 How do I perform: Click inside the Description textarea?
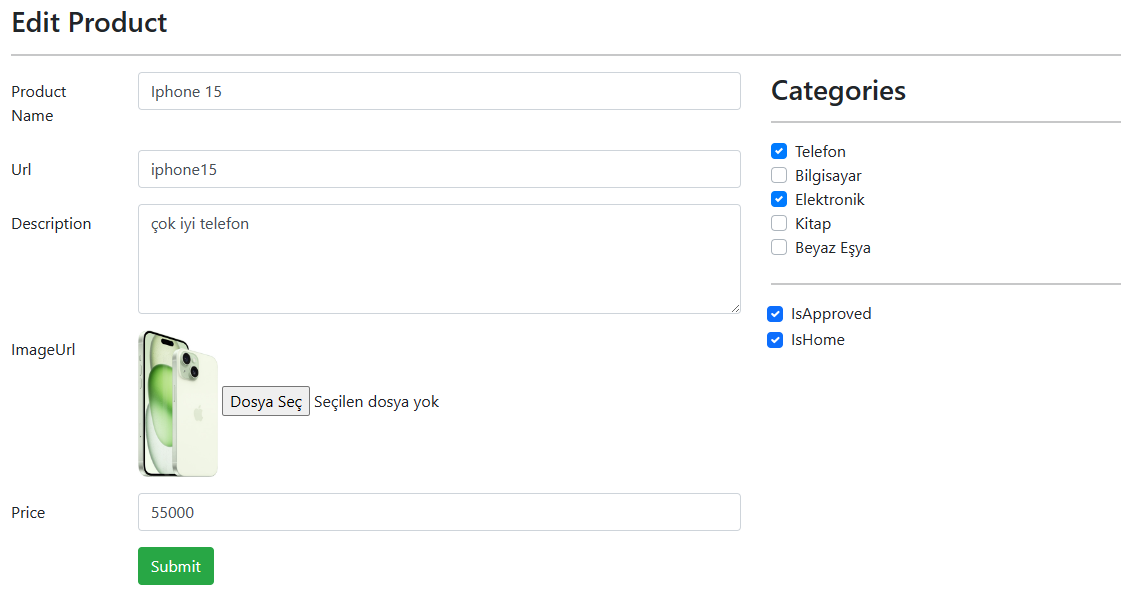[x=439, y=259]
